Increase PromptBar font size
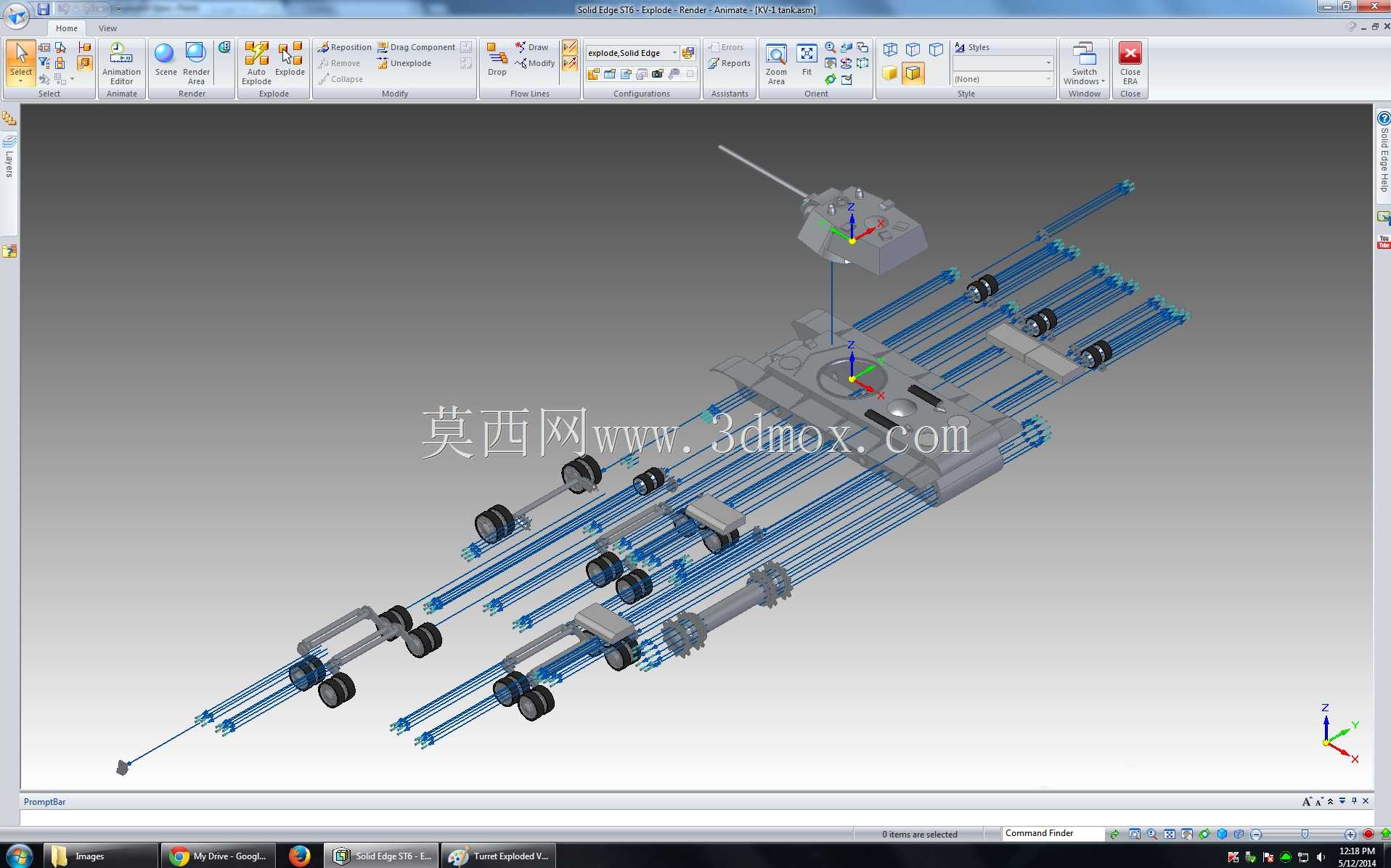 pyautogui.click(x=1307, y=801)
